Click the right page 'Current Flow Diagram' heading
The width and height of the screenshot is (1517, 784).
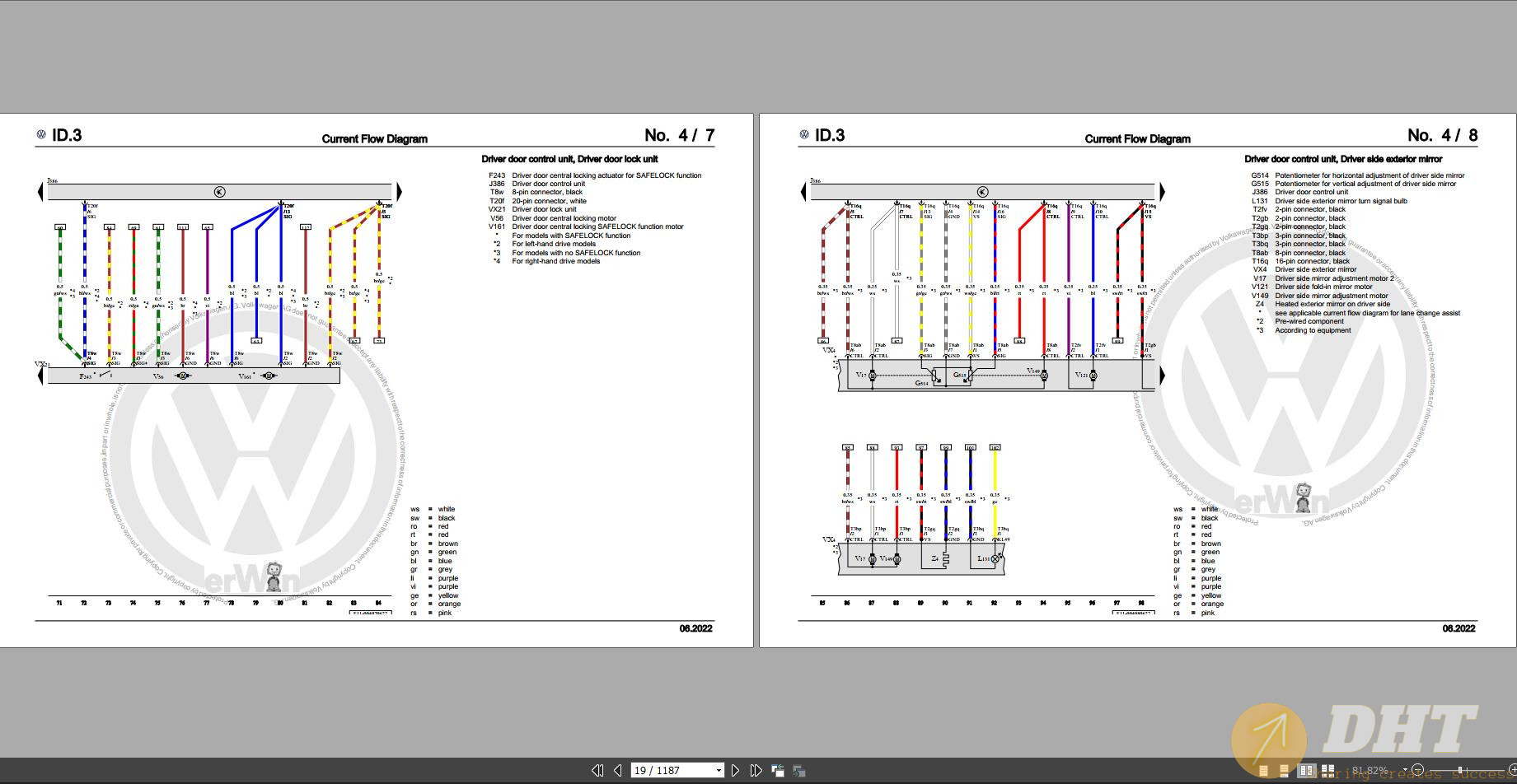[1138, 139]
